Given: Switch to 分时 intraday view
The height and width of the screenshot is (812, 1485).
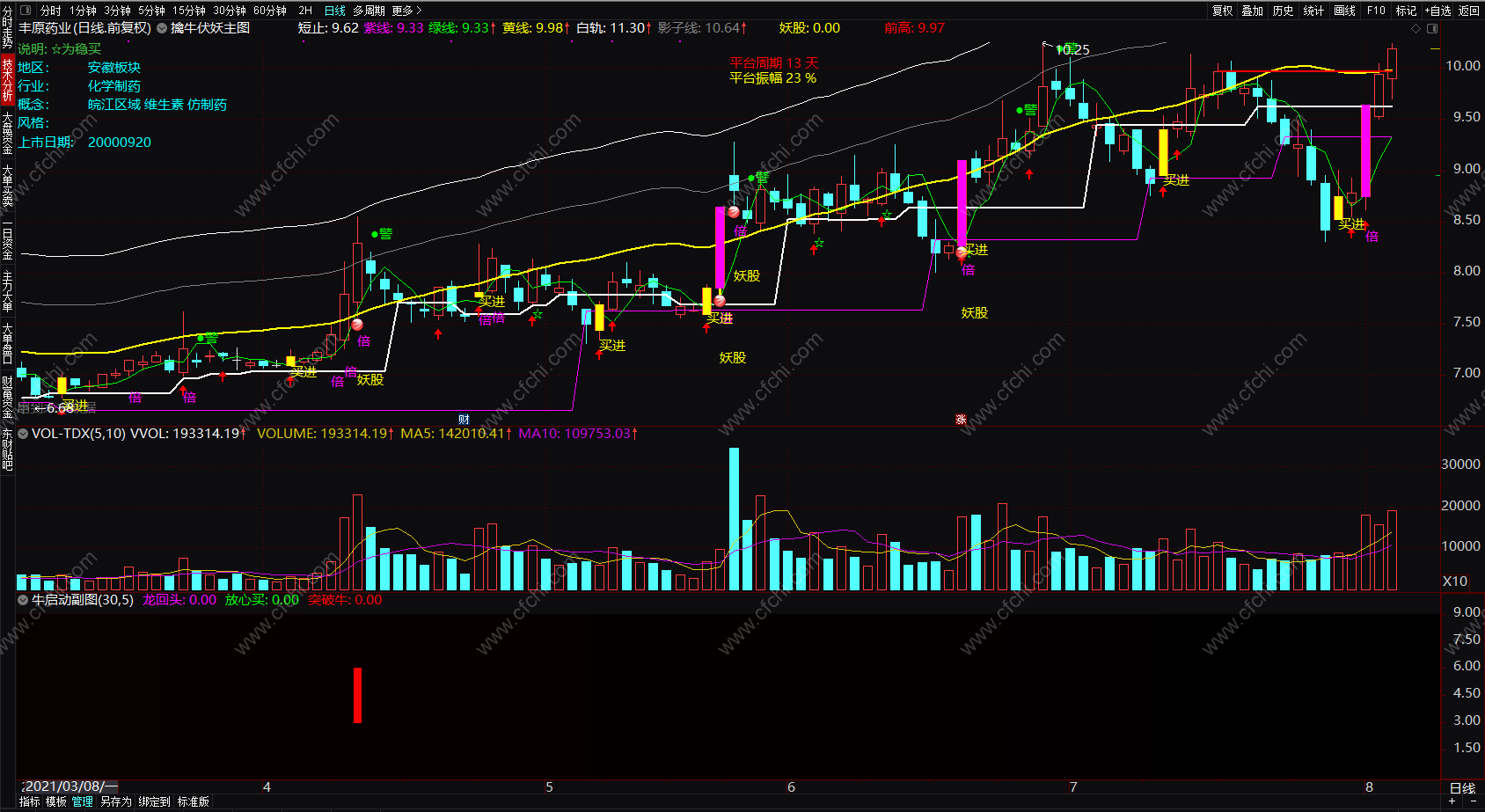Looking at the screenshot, I should (x=51, y=11).
